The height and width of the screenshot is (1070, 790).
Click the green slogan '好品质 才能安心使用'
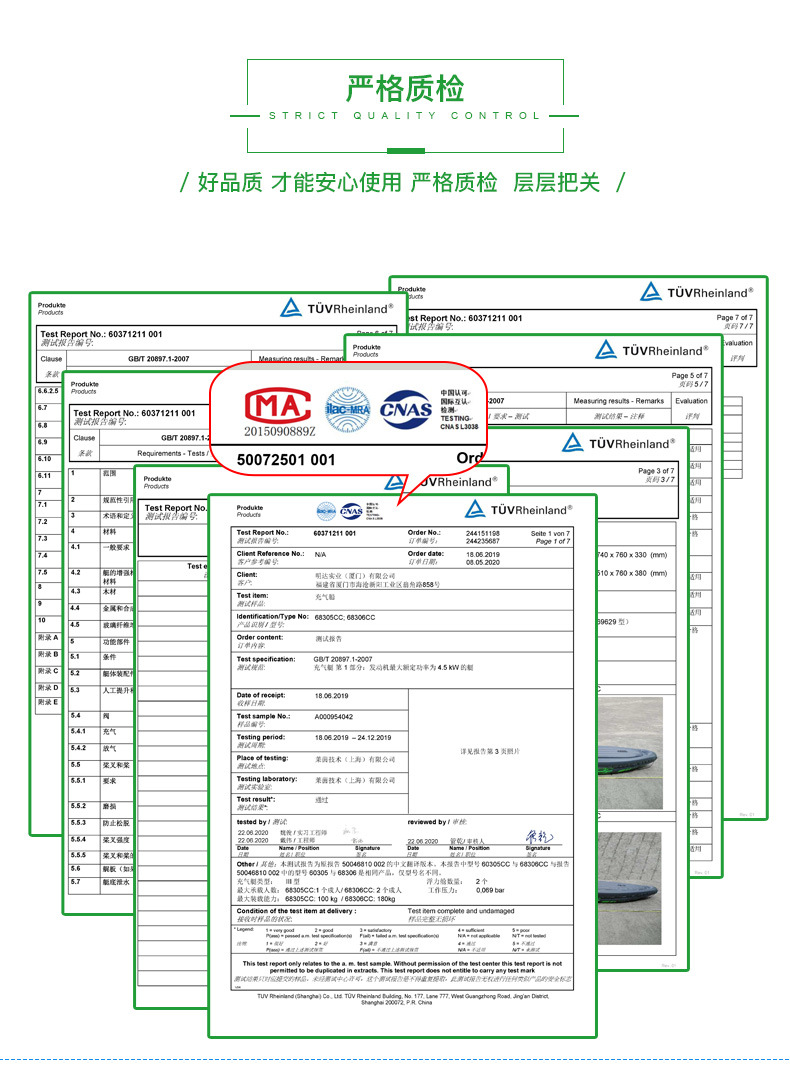tap(299, 182)
